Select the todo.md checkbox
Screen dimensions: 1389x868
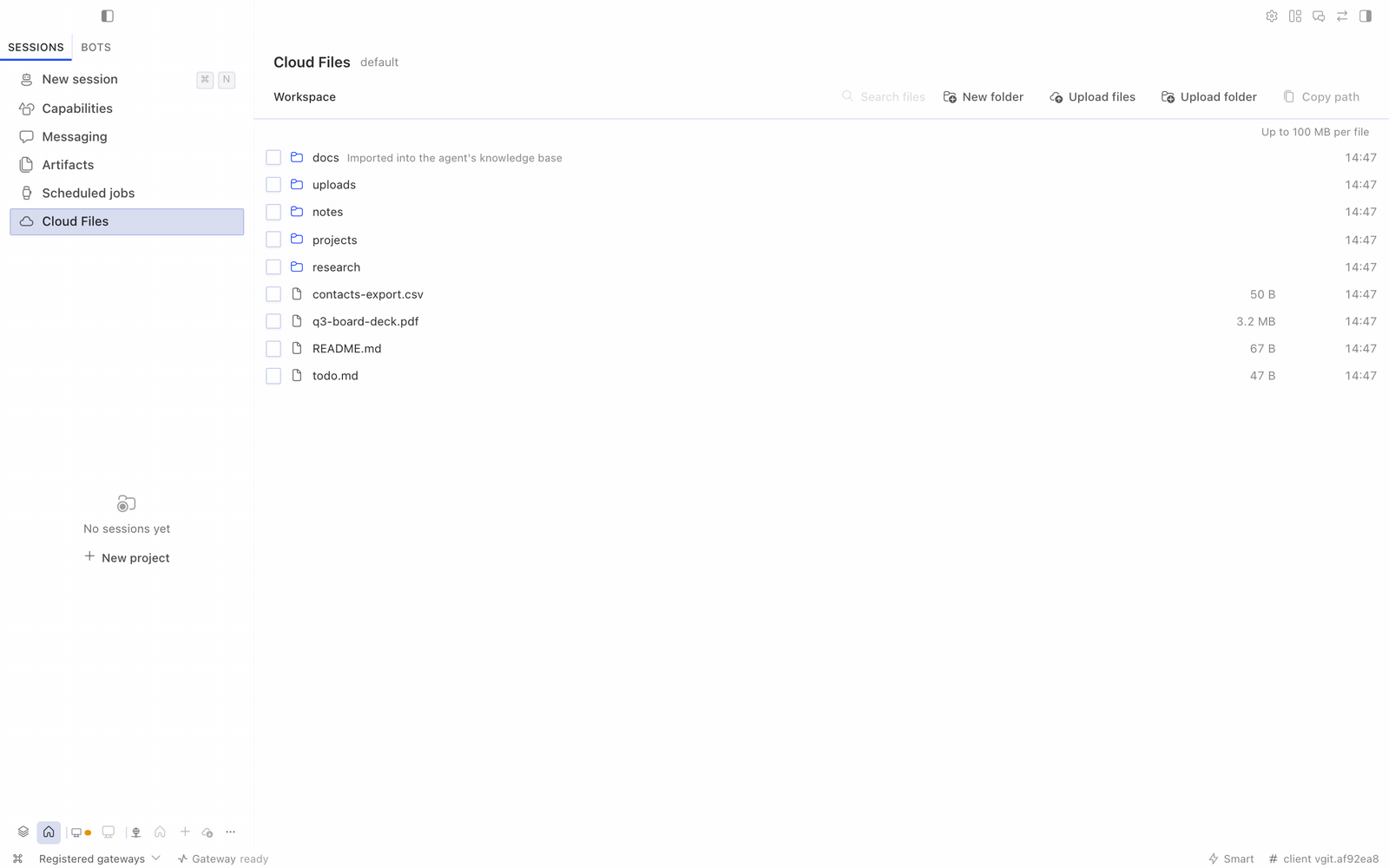(273, 376)
